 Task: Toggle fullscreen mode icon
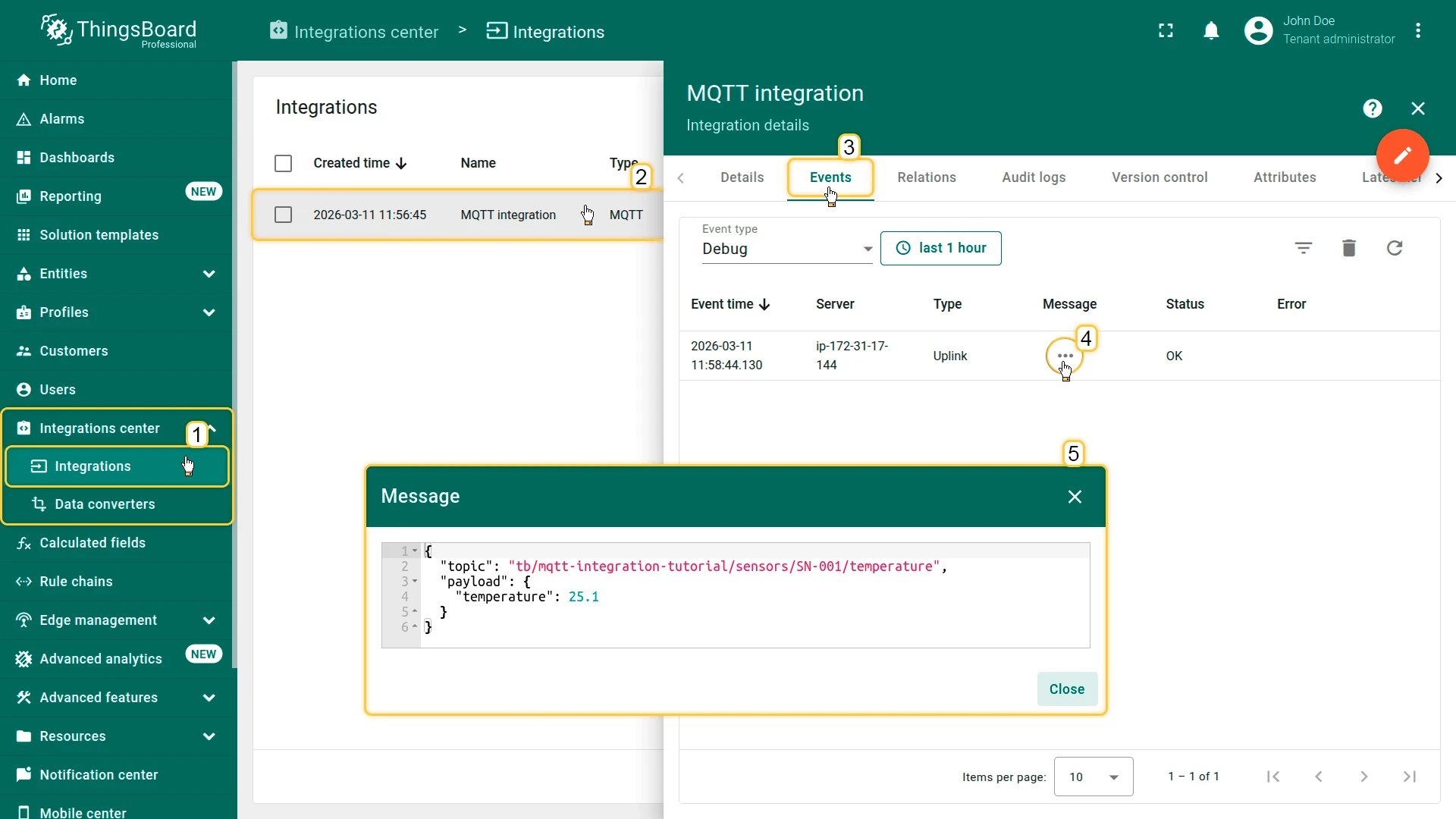pyautogui.click(x=1166, y=30)
